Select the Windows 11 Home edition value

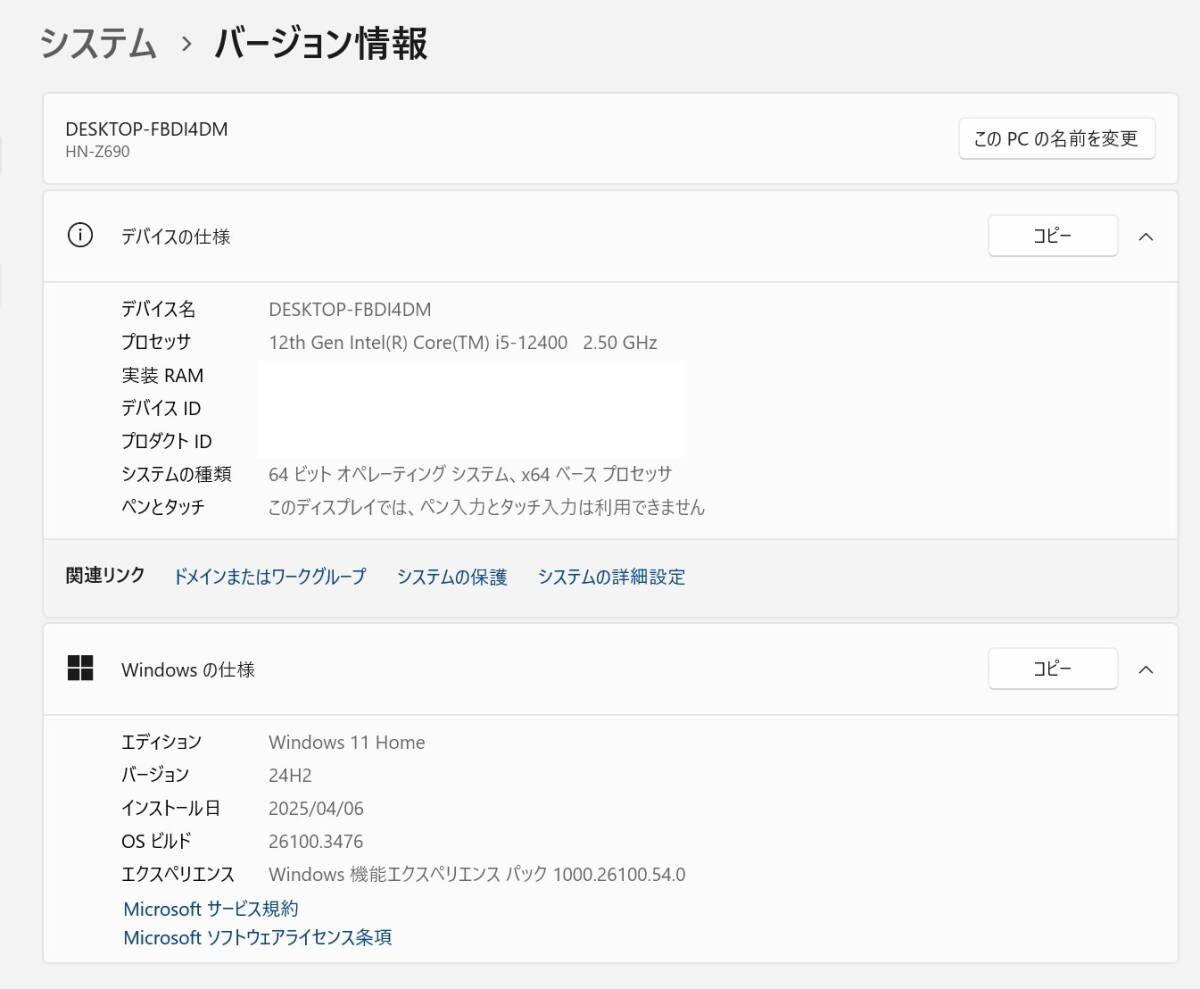click(347, 742)
